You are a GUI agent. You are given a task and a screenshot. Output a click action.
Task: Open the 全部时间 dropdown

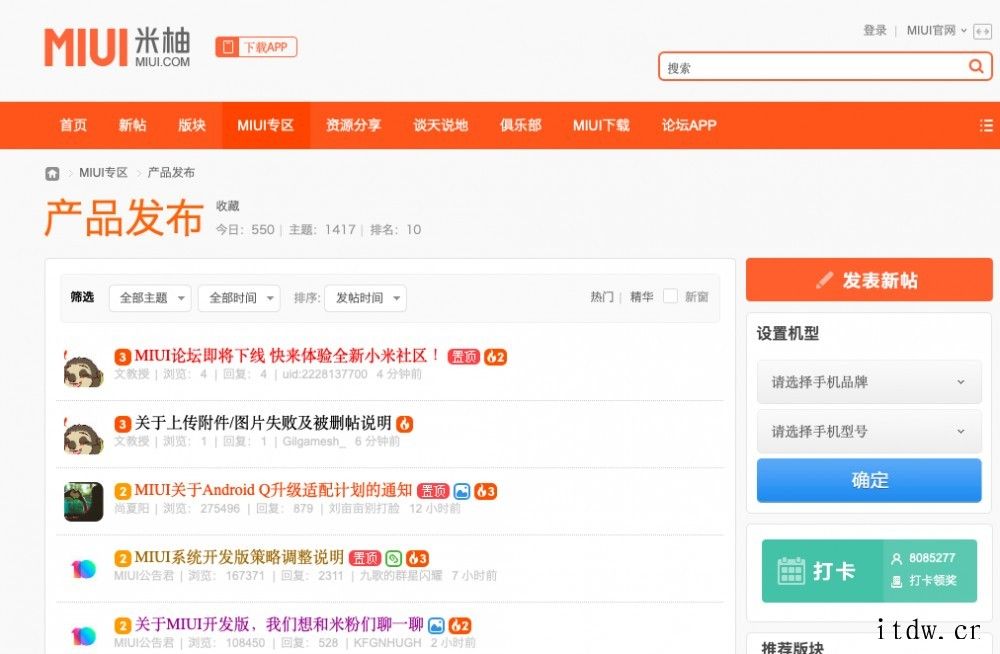(238, 298)
